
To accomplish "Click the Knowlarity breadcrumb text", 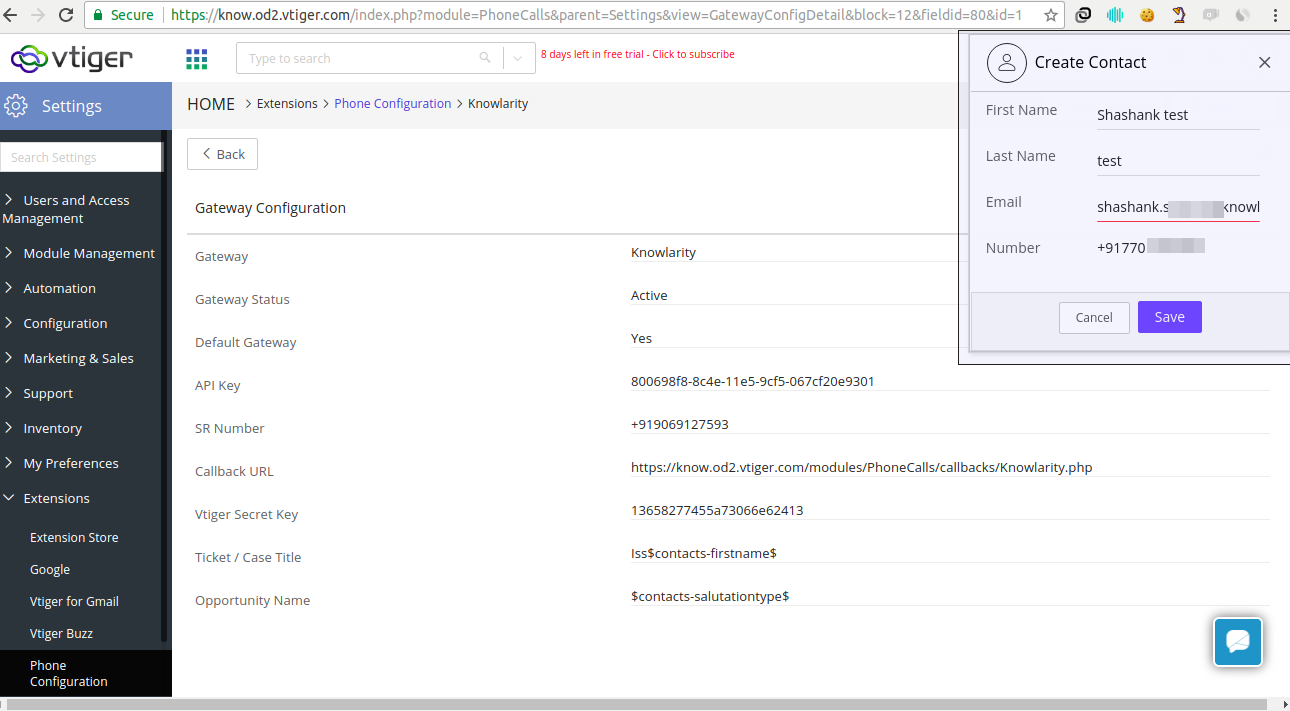I will [x=498, y=104].
